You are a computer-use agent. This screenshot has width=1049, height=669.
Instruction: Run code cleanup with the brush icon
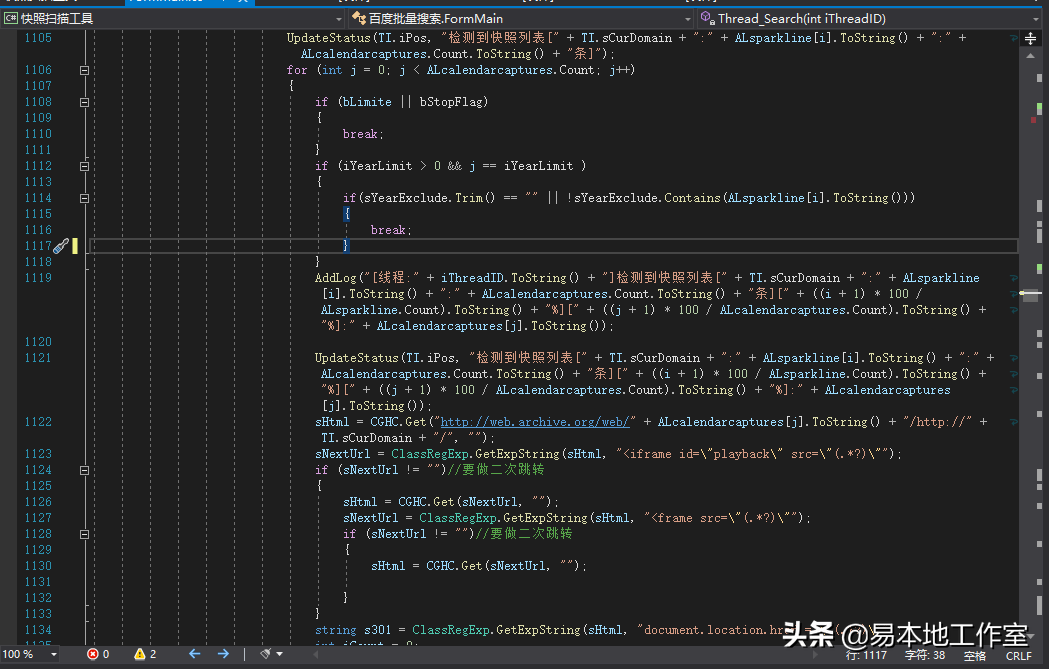click(266, 654)
